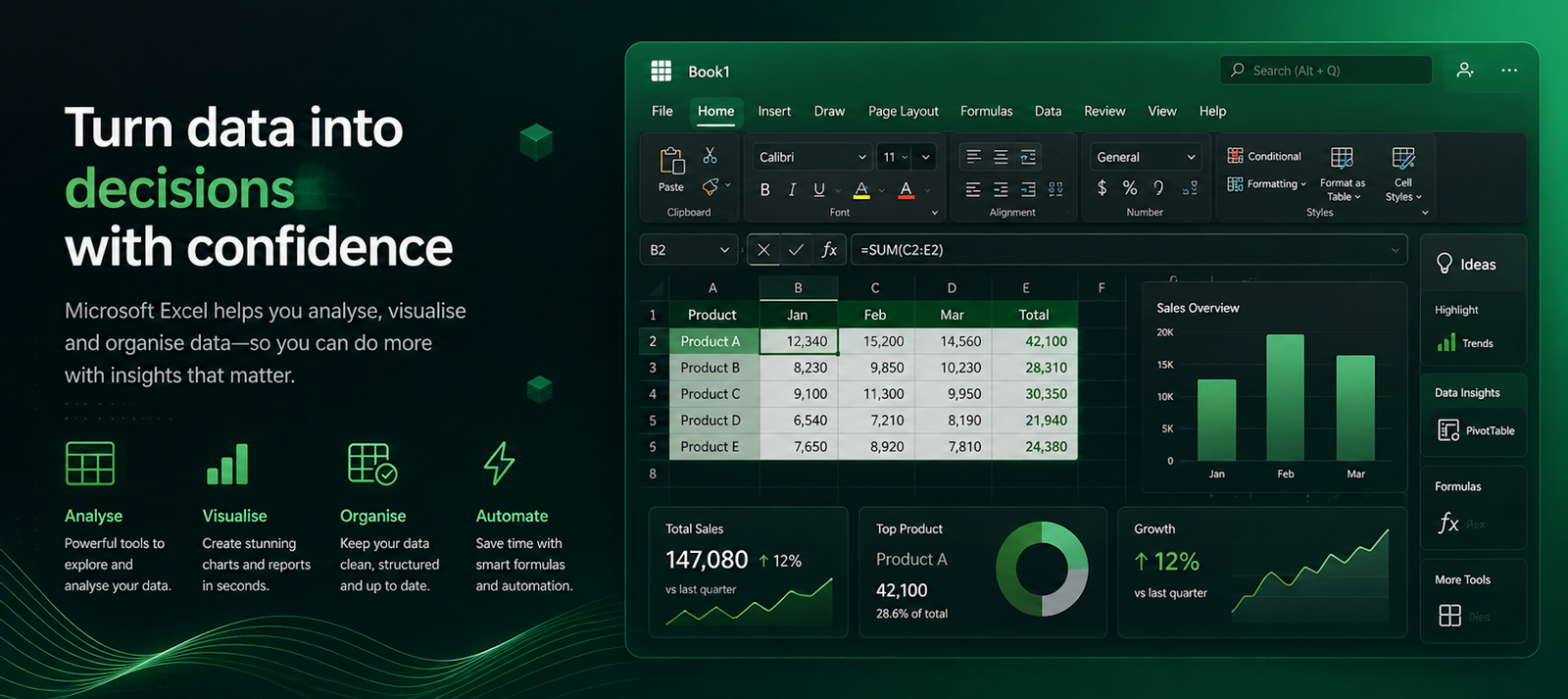Screen dimensions: 1568x699
Task: Open Trends bar chart icon under Highlight
Action: pos(1446,342)
